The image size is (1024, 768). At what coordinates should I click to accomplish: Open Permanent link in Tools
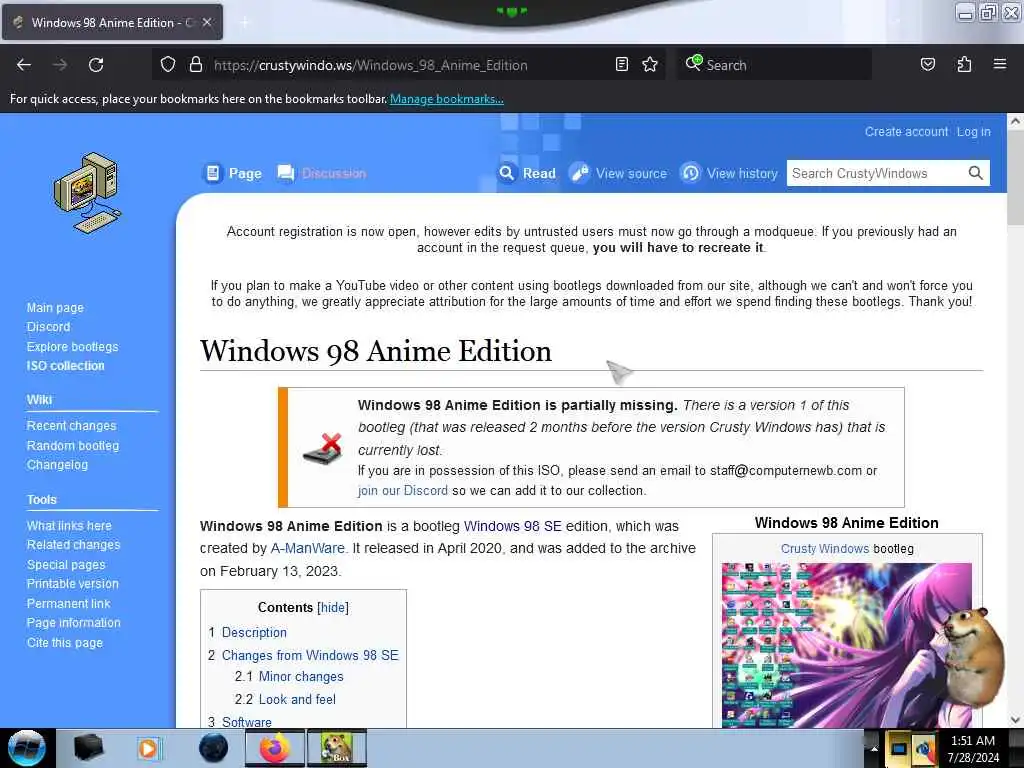(68, 603)
